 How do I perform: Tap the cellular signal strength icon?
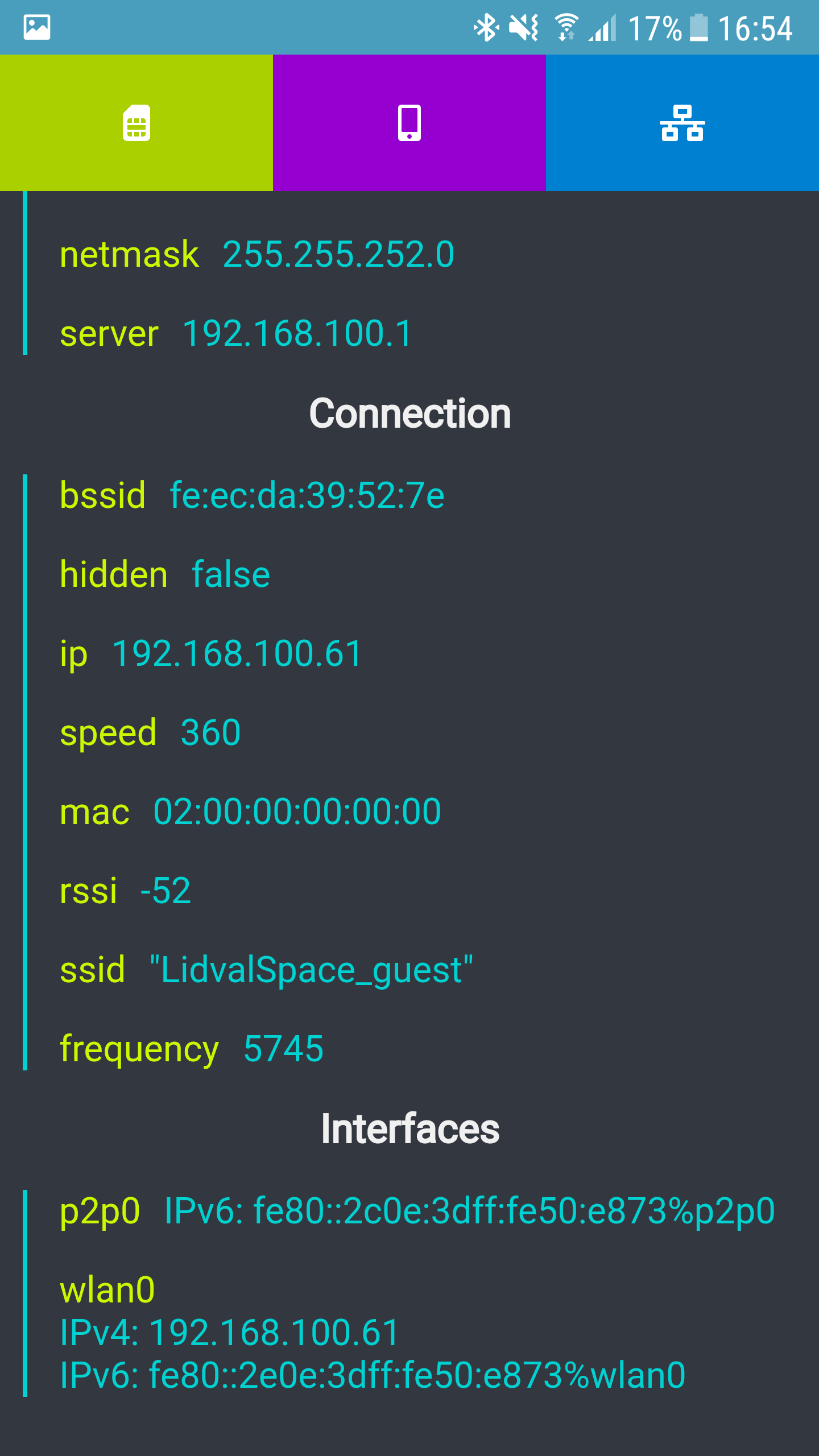tap(603, 27)
